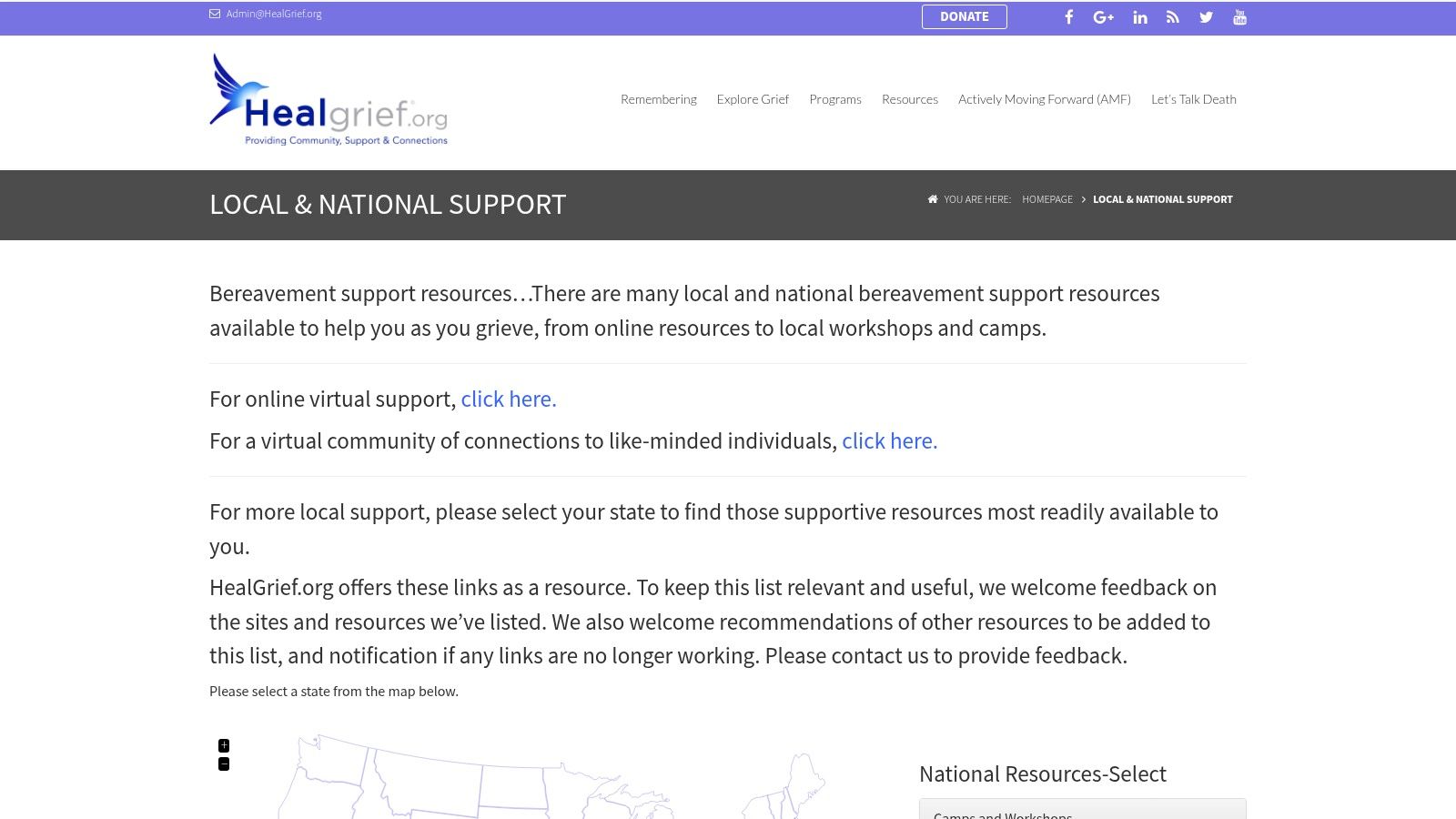Select the Remembering menu item
Image resolution: width=1456 pixels, height=819 pixels.
pos(659,99)
